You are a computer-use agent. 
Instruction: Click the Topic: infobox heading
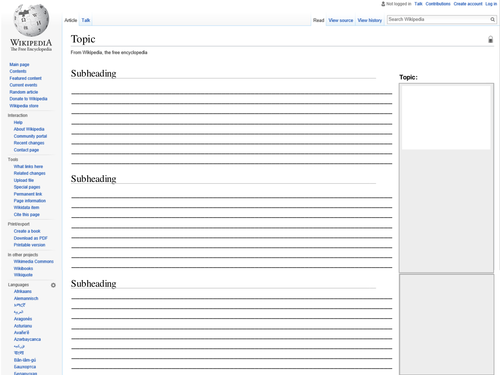pos(408,77)
